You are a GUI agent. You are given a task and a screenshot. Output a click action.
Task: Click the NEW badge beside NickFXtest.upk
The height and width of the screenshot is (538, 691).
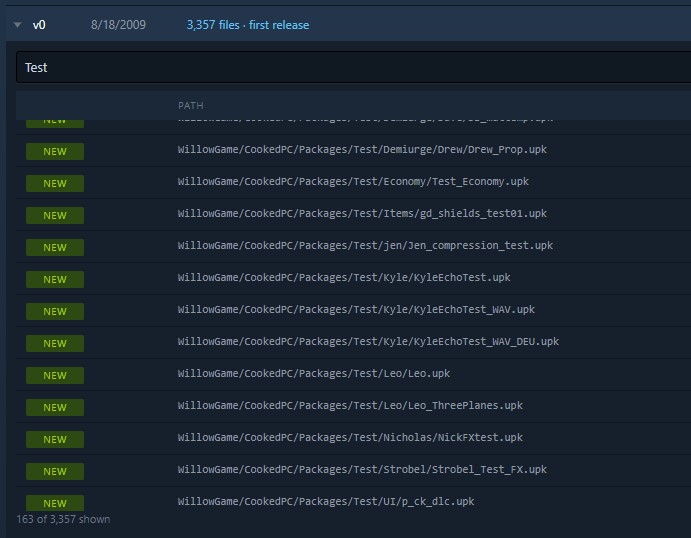[x=55, y=439]
